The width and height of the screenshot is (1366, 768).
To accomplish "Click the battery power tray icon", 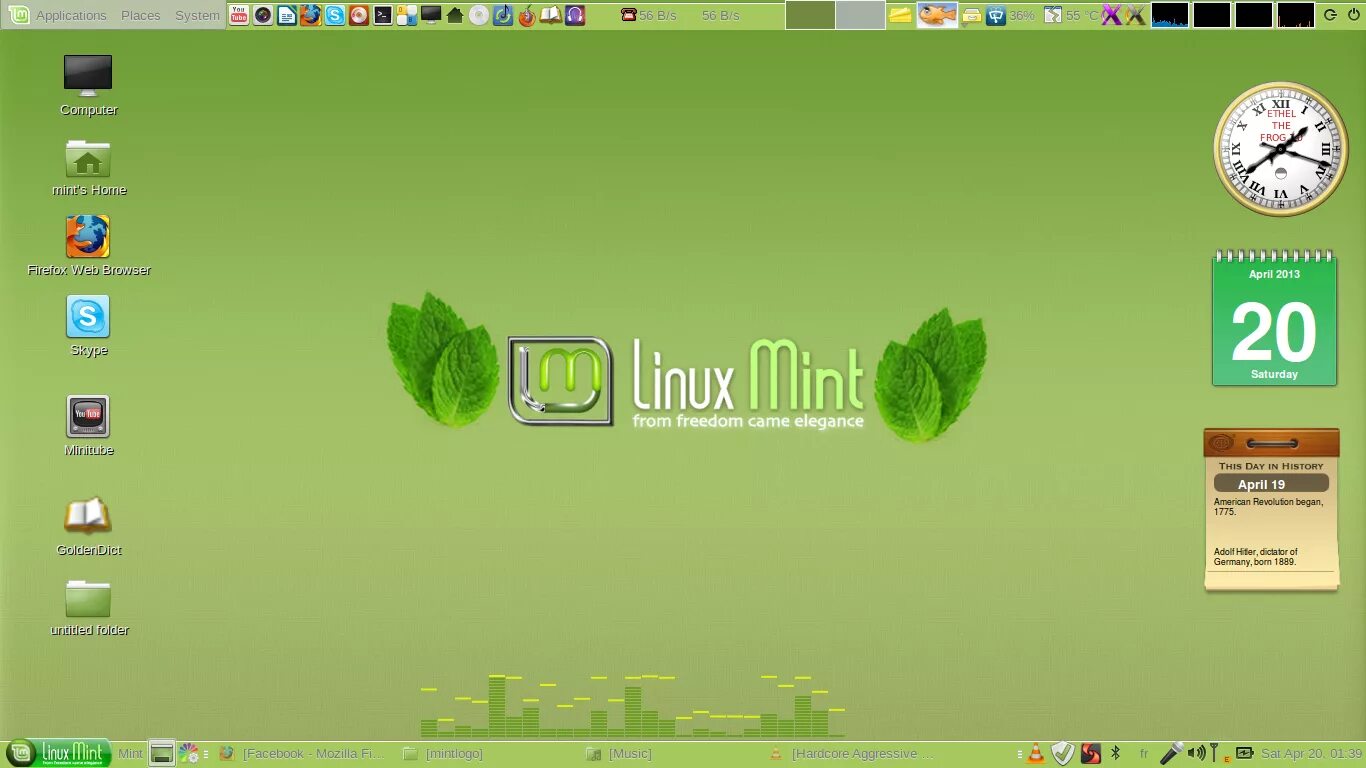I will coord(1244,754).
